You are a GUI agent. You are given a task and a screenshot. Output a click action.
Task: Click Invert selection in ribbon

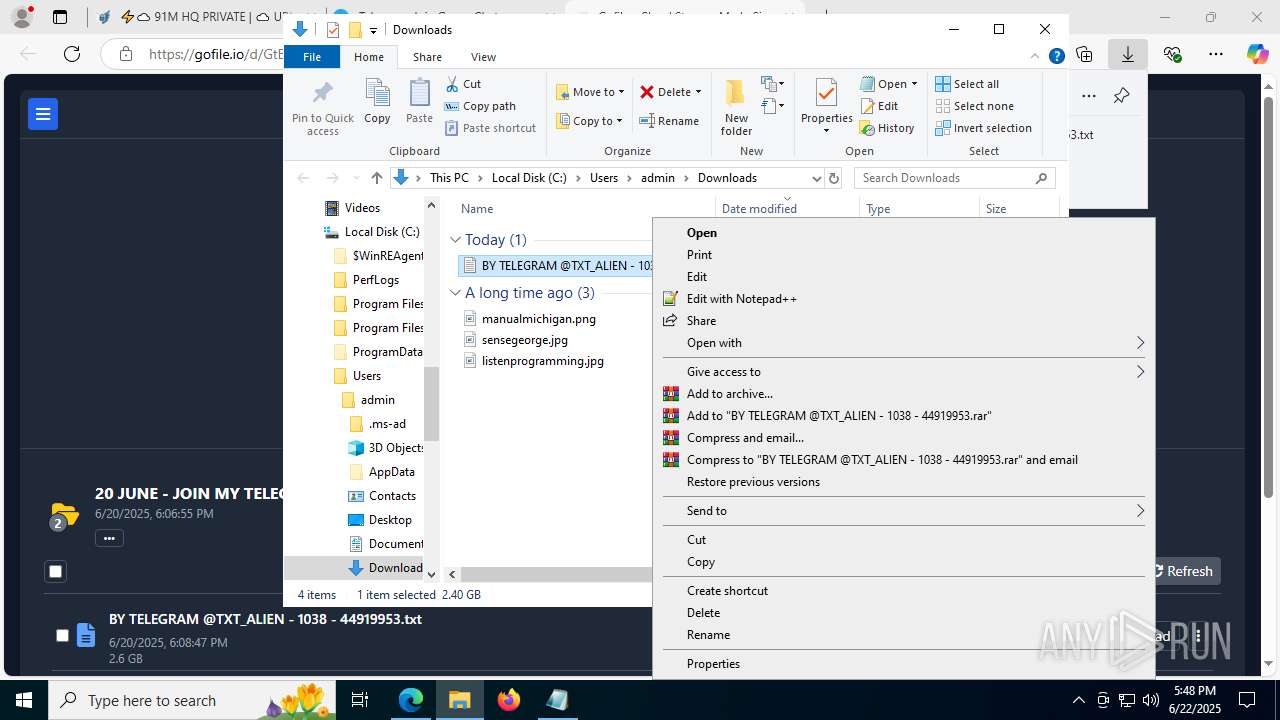pos(983,128)
